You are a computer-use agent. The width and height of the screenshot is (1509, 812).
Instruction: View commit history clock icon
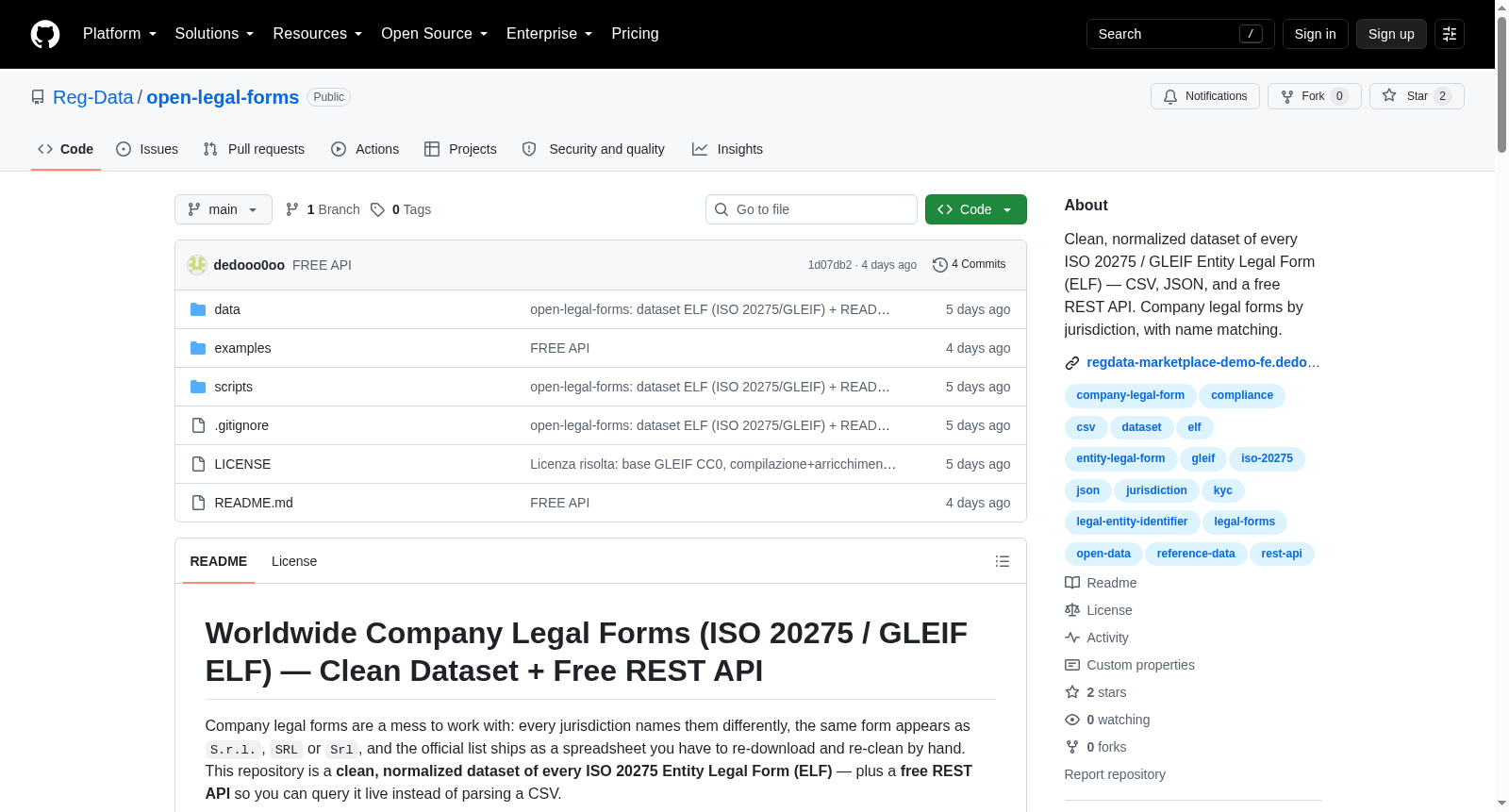(939, 265)
